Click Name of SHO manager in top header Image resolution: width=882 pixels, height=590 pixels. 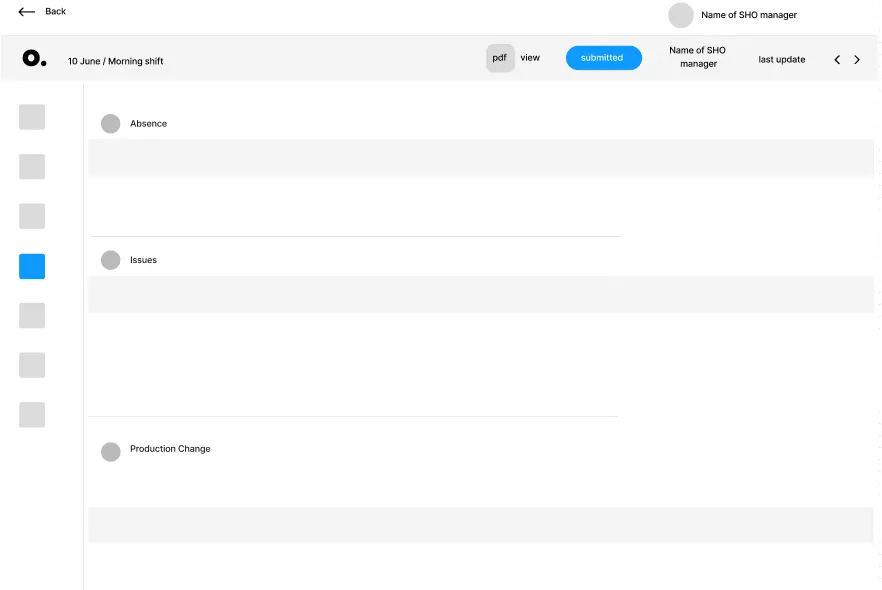[749, 15]
